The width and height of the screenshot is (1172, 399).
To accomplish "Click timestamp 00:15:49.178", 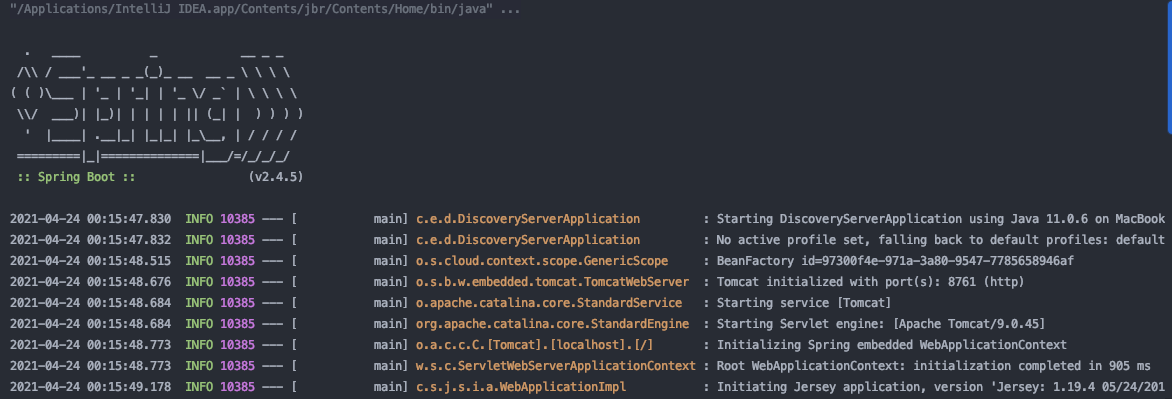I will (129, 387).
